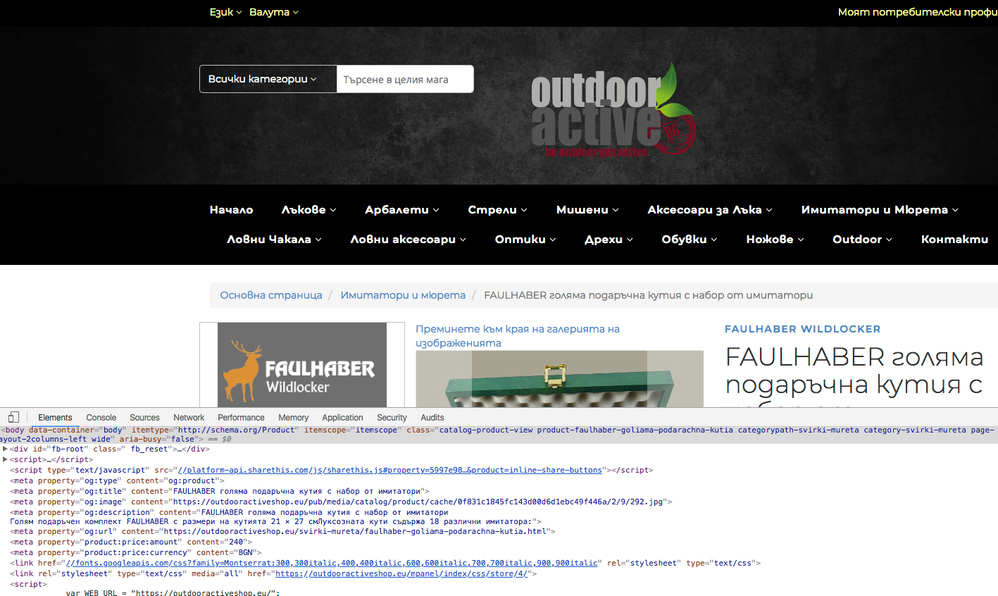
Task: Click Имитатори и мюрета breadcrumb link
Action: pos(403,295)
